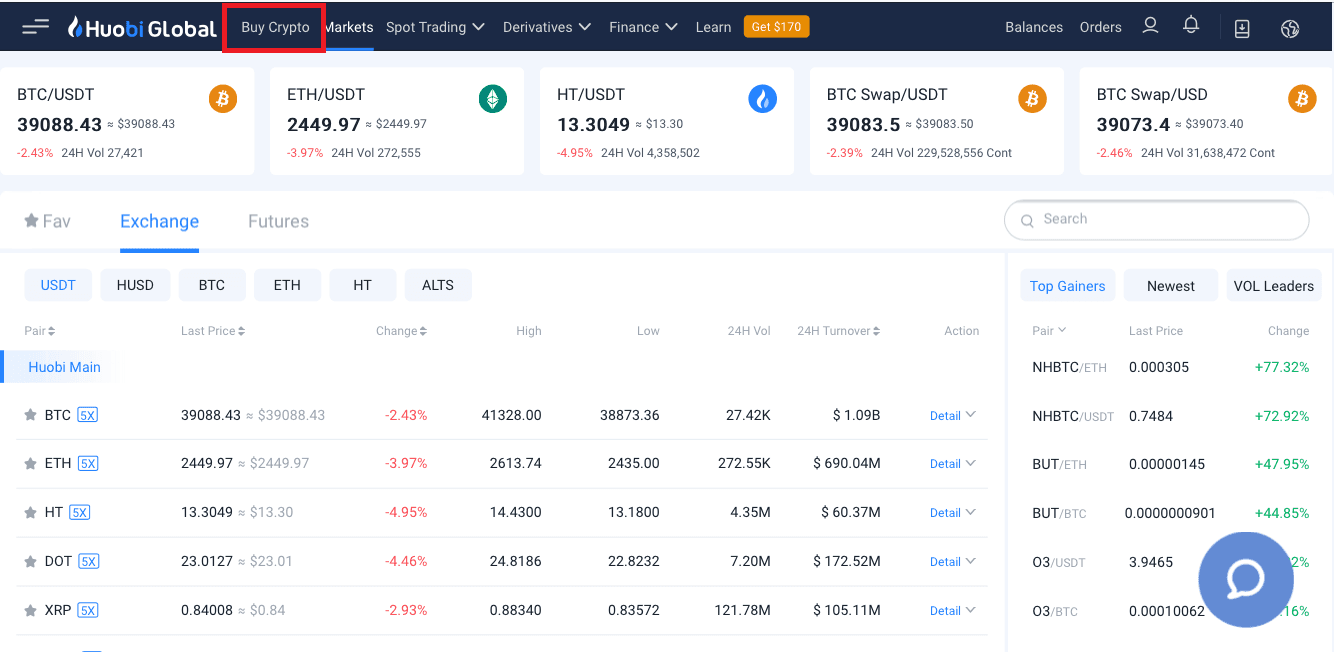Image resolution: width=1334 pixels, height=652 pixels.
Task: Favorite the DOT pair star
Action: pyautogui.click(x=31, y=561)
